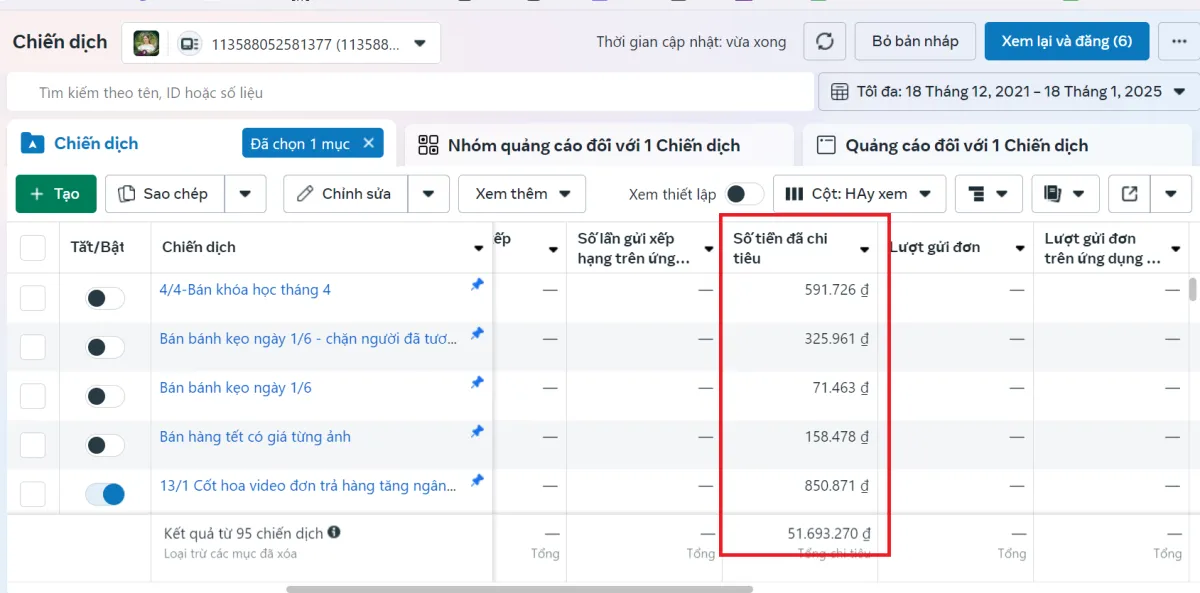Screen dimensions: 1200x593
Task: Switch to the Chiến dịch tab
Action: tap(96, 144)
